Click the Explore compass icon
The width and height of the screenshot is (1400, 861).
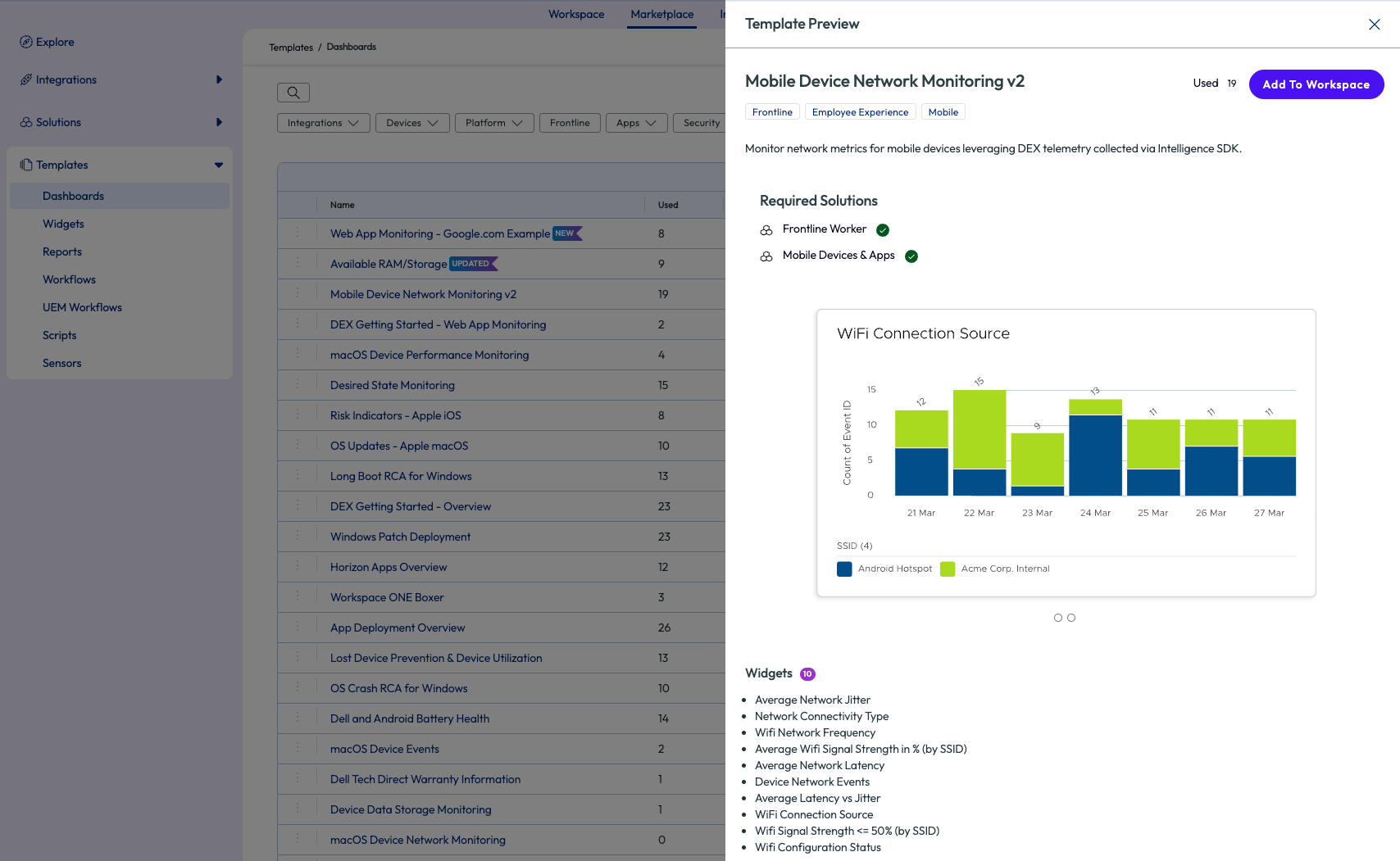pos(26,42)
